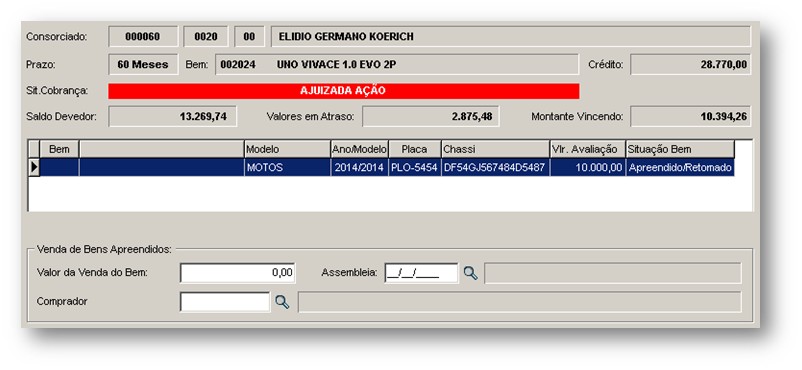Sort by the Modelo column header
This screenshot has width=802, height=370.
(x=287, y=149)
